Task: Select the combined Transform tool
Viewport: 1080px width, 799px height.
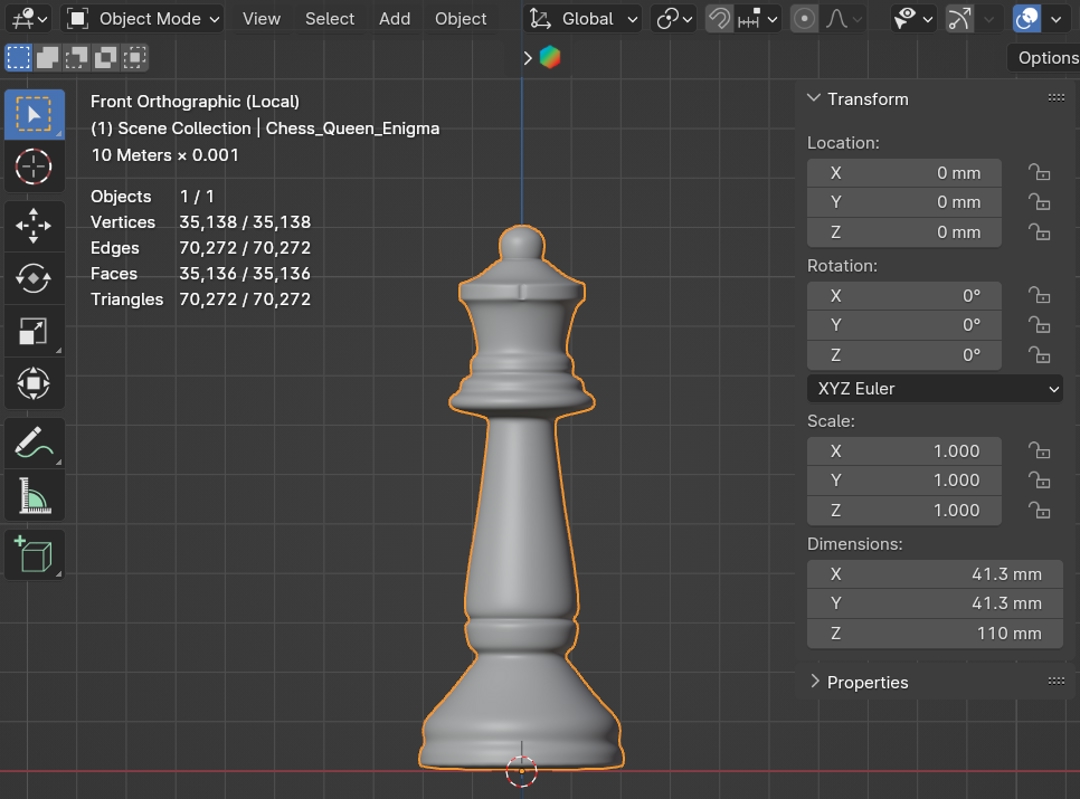Action: point(34,384)
